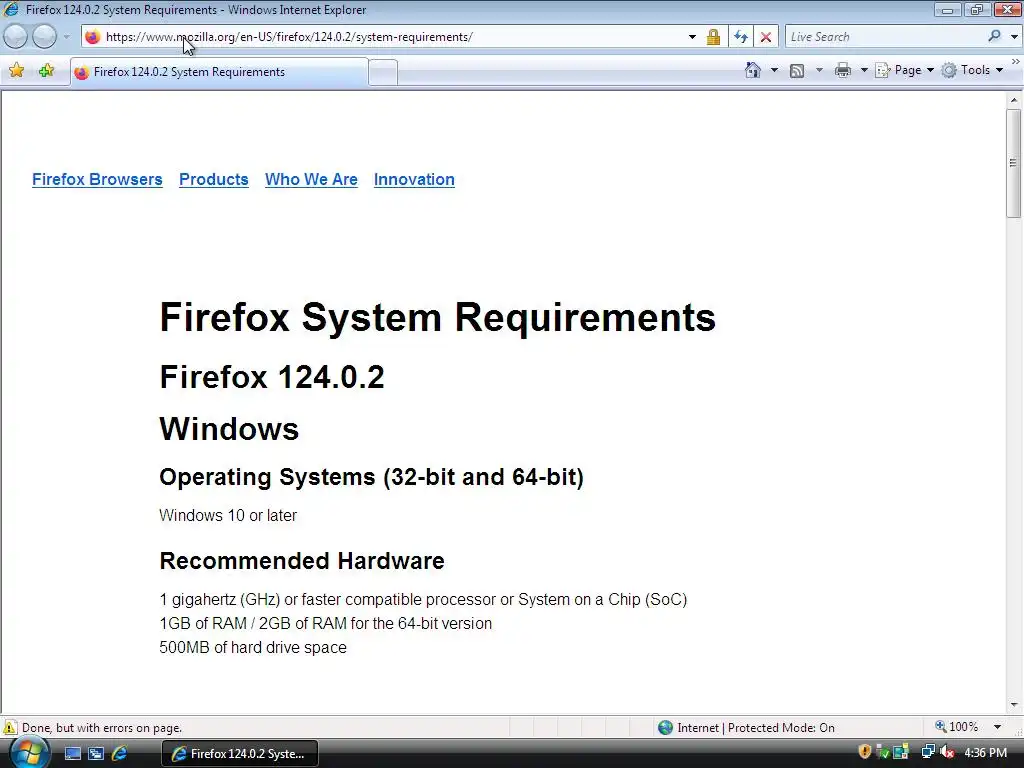Open the Tools menu

coord(972,70)
